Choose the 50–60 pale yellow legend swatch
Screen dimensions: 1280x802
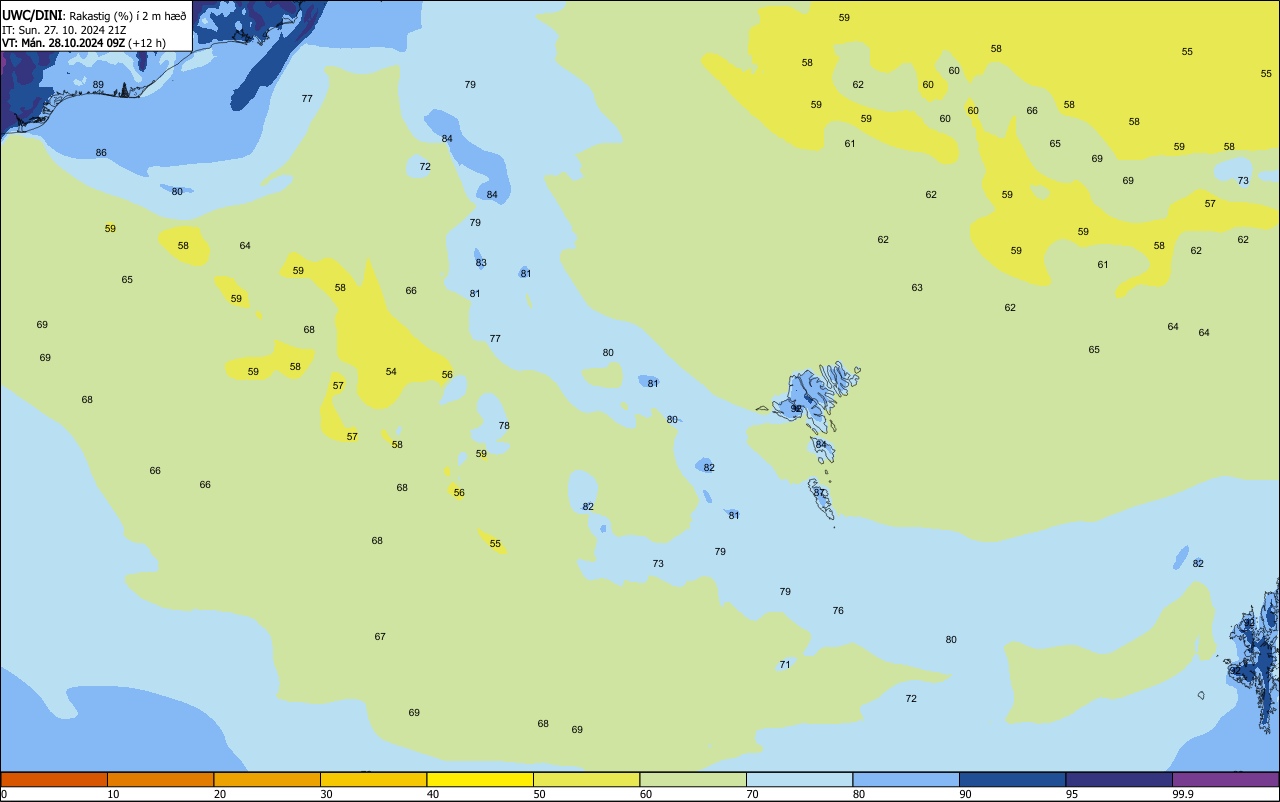586,779
